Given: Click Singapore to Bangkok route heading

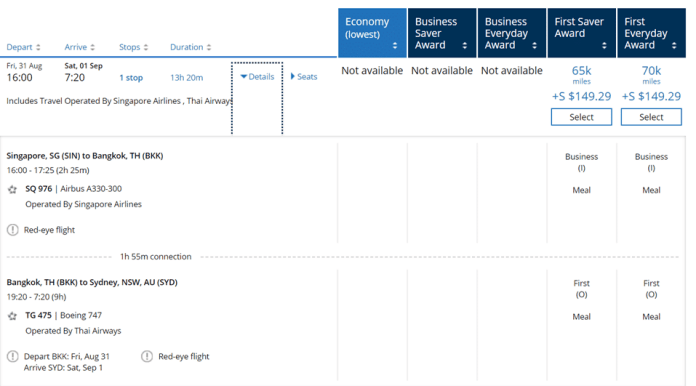Looking at the screenshot, I should (85, 156).
